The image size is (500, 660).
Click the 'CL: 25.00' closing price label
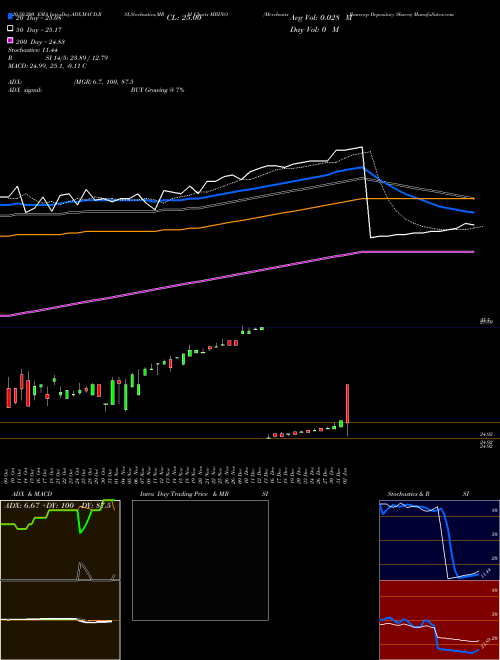184,18
